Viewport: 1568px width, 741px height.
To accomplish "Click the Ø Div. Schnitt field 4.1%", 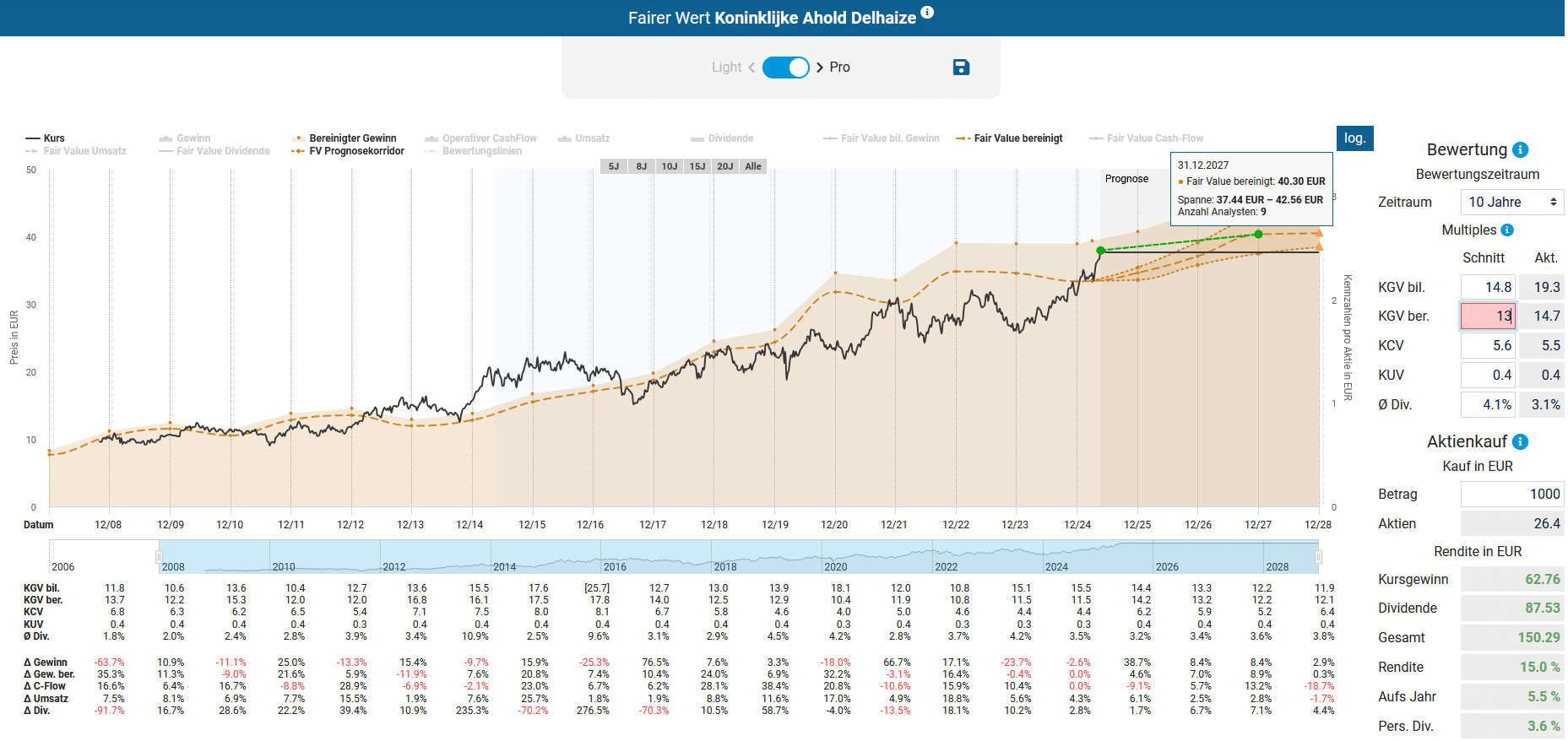I will [x=1488, y=404].
